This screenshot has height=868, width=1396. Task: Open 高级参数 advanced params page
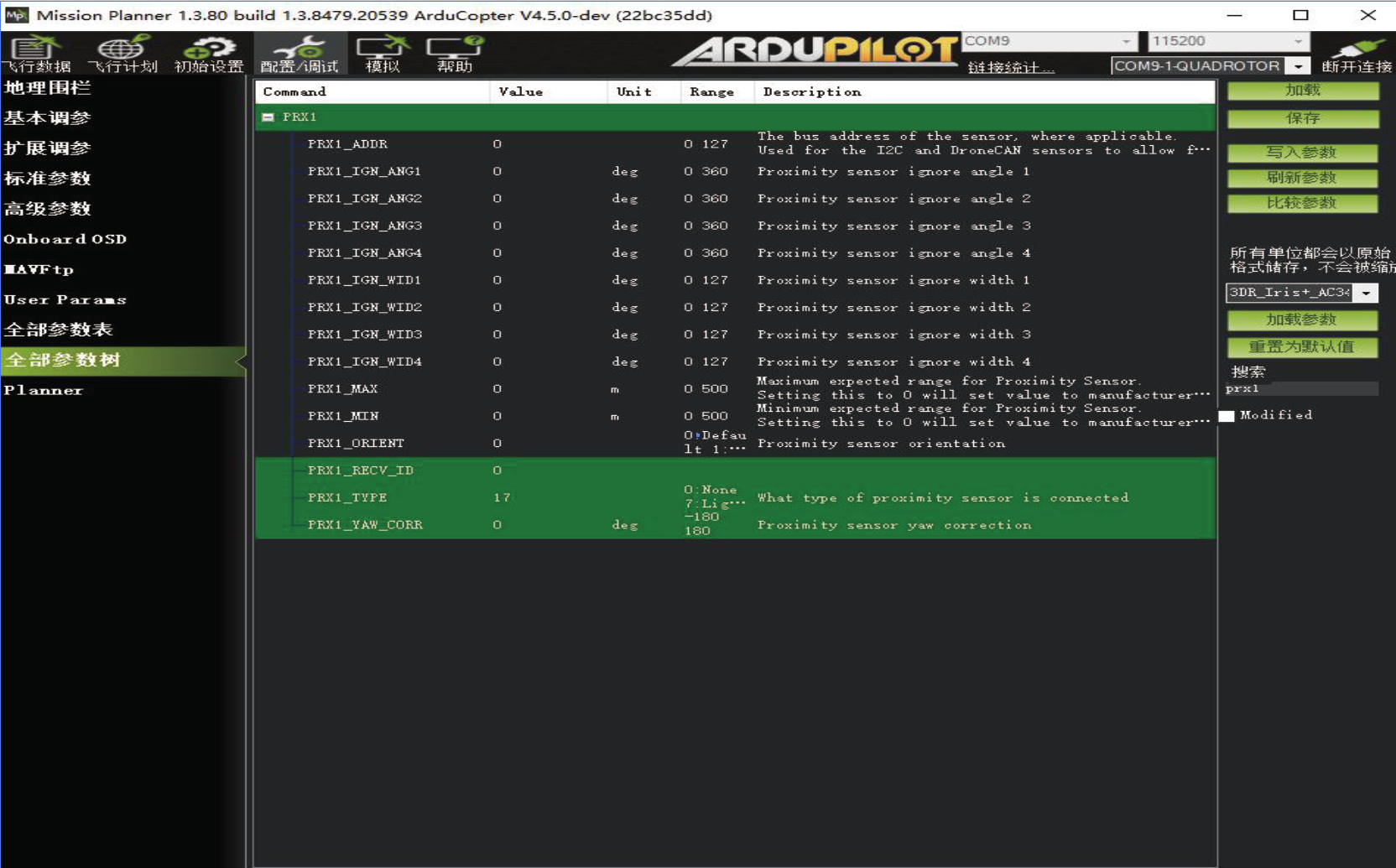48,209
